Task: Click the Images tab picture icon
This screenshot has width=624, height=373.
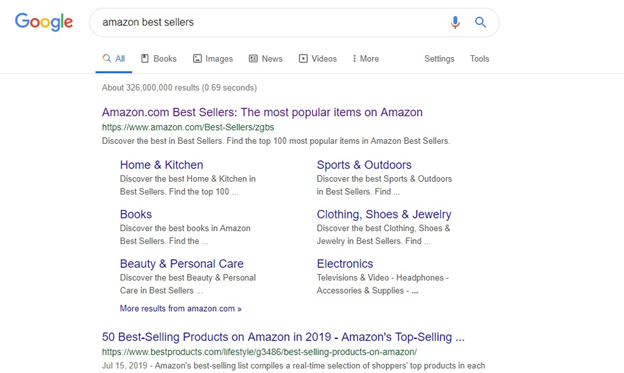Action: click(x=197, y=59)
